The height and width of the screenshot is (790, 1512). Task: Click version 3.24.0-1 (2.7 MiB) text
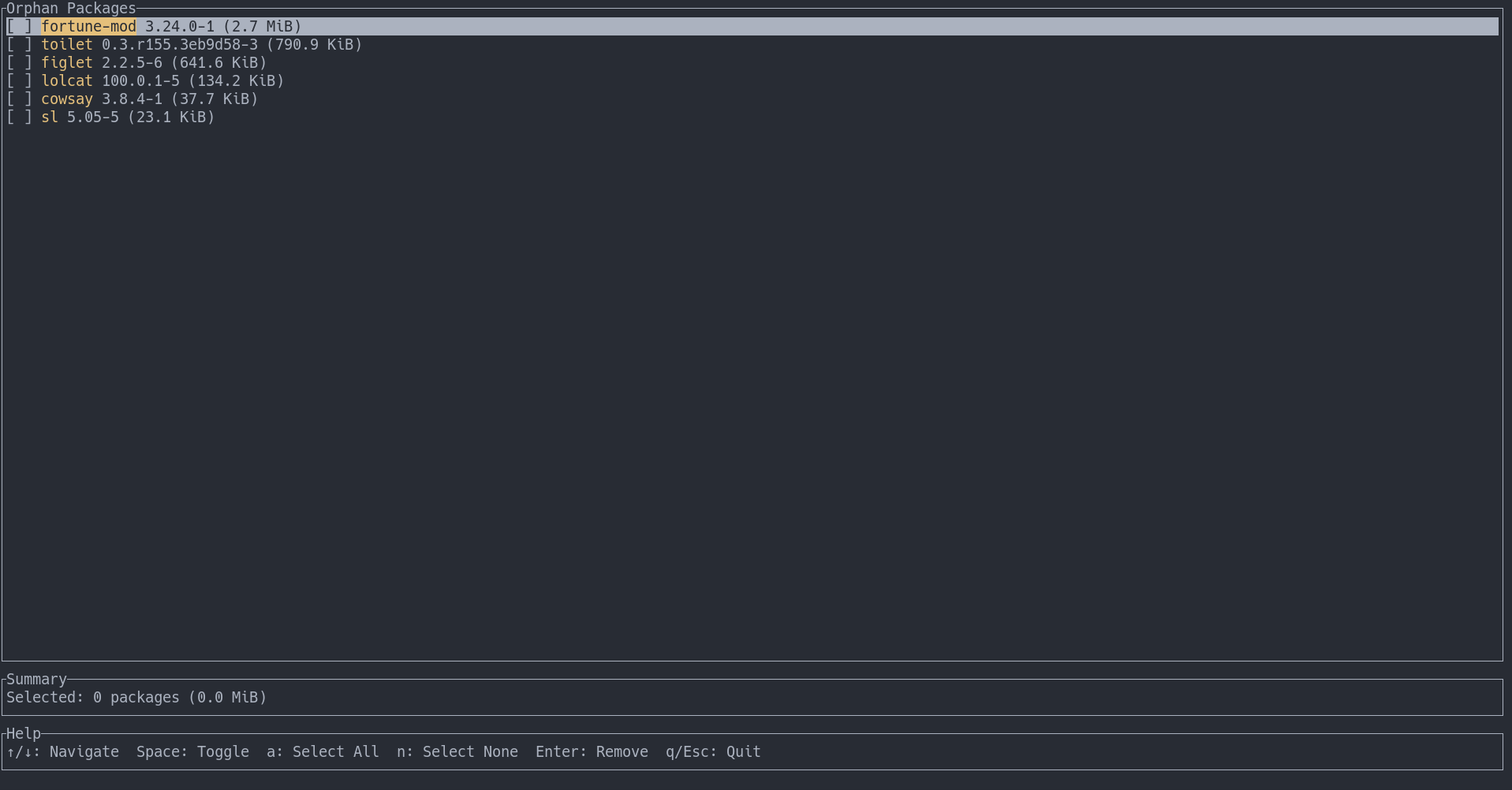point(223,27)
